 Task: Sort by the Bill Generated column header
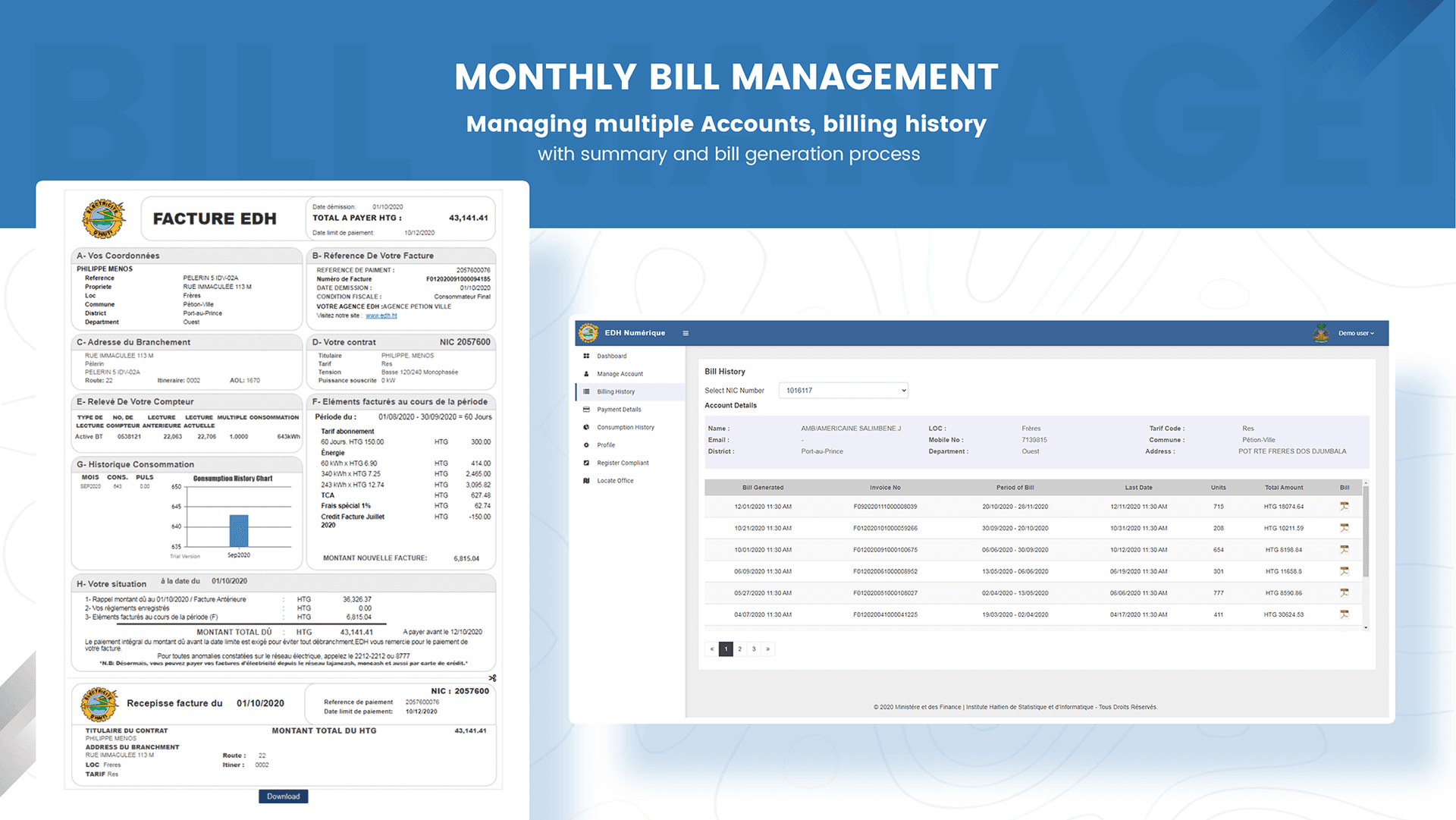pos(763,488)
